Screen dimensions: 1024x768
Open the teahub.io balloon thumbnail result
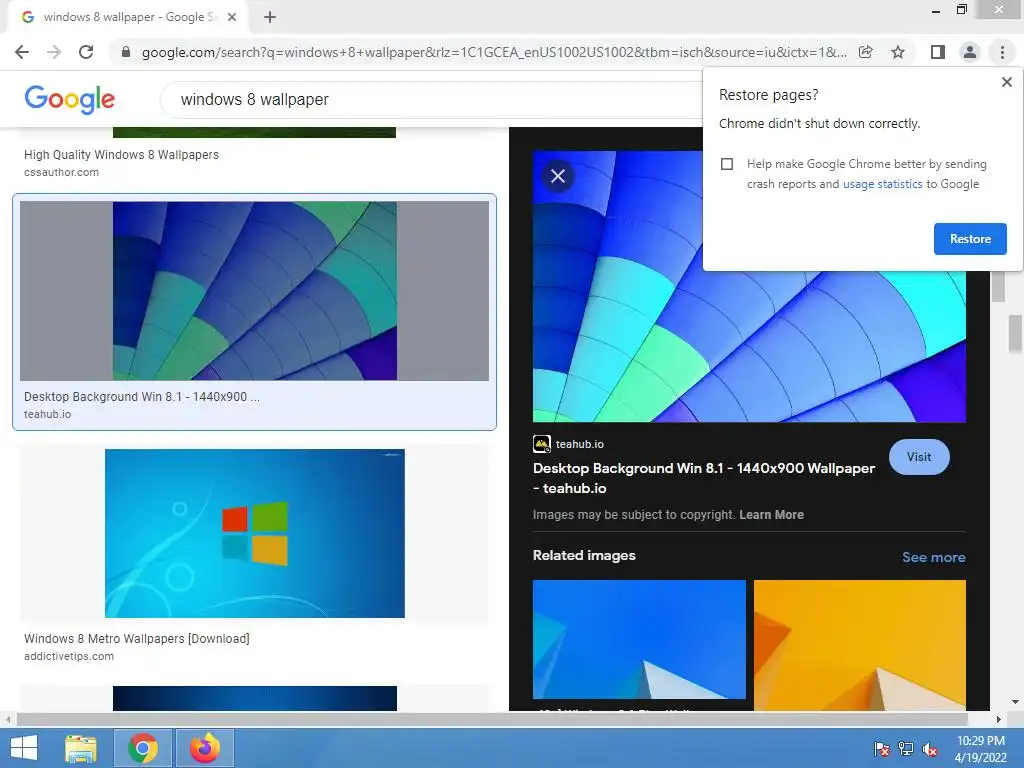(x=255, y=291)
